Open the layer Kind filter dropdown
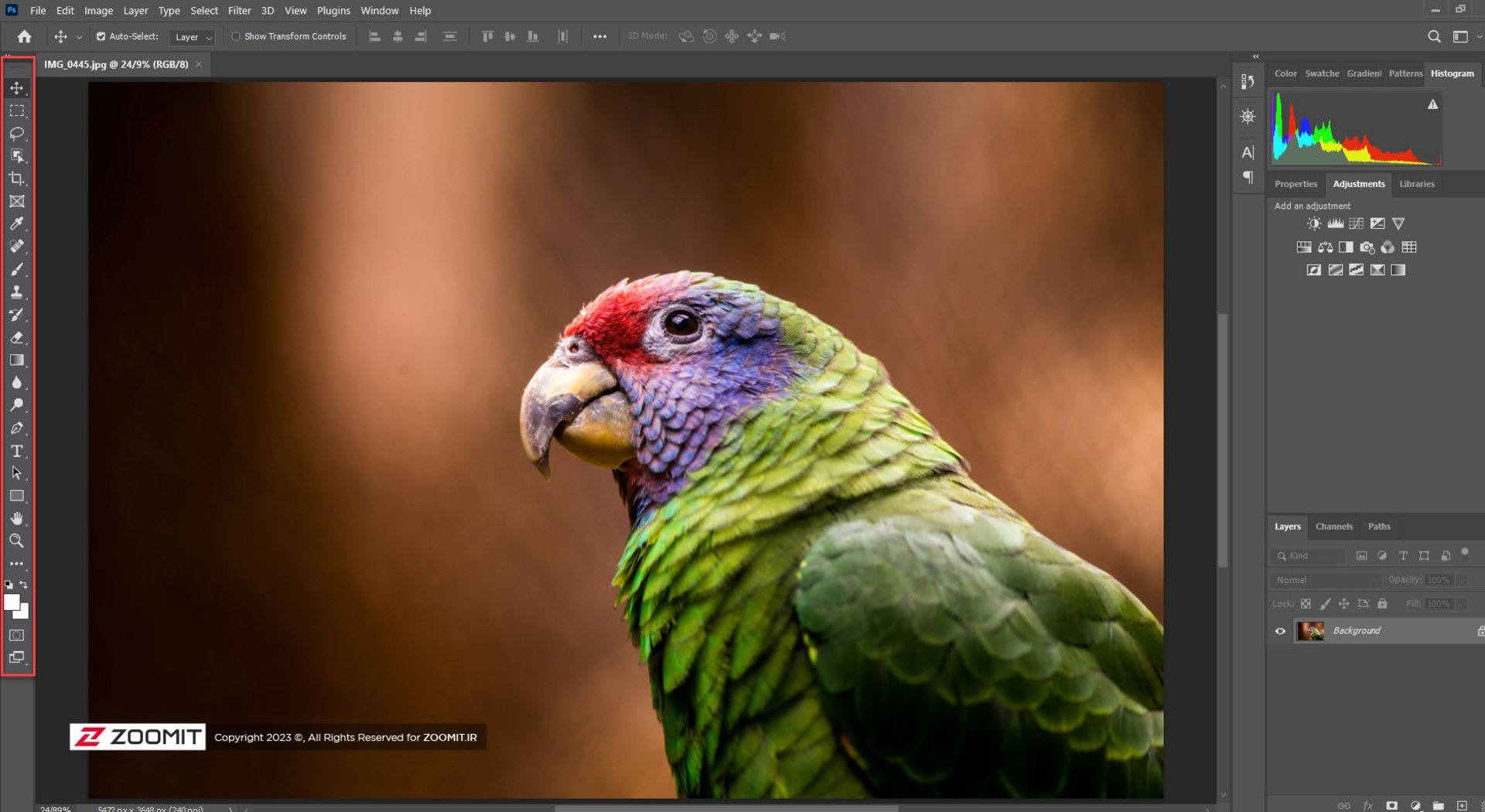Viewport: 1485px width, 812px height. 1310,556
